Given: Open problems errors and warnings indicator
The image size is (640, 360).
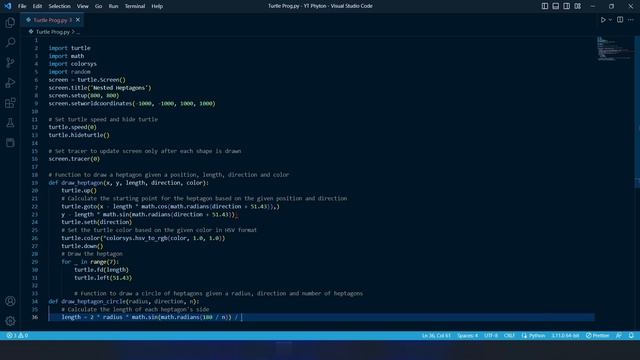Looking at the screenshot, I should (x=17, y=336).
